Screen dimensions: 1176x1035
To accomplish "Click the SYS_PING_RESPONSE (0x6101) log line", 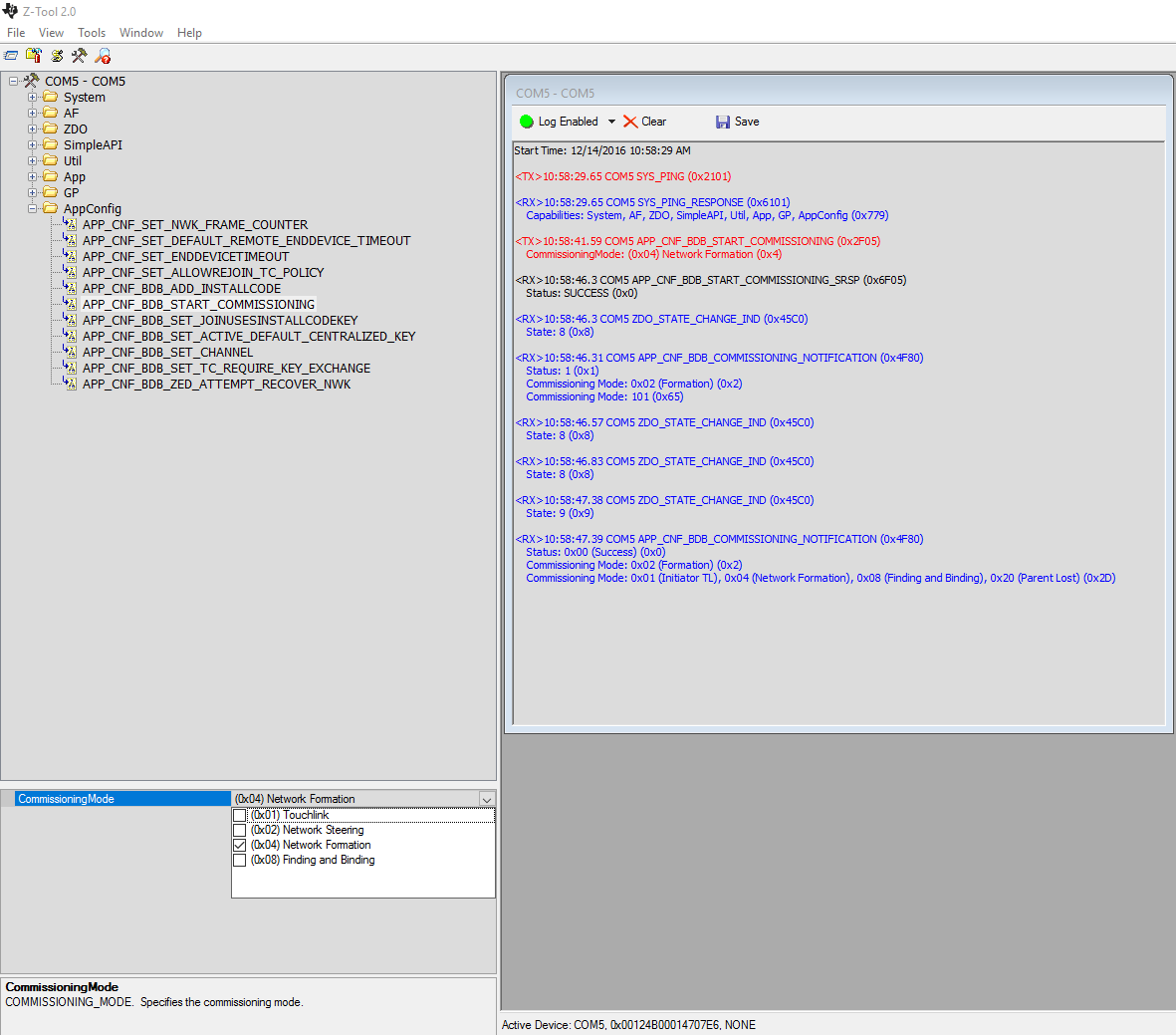I will (652, 202).
